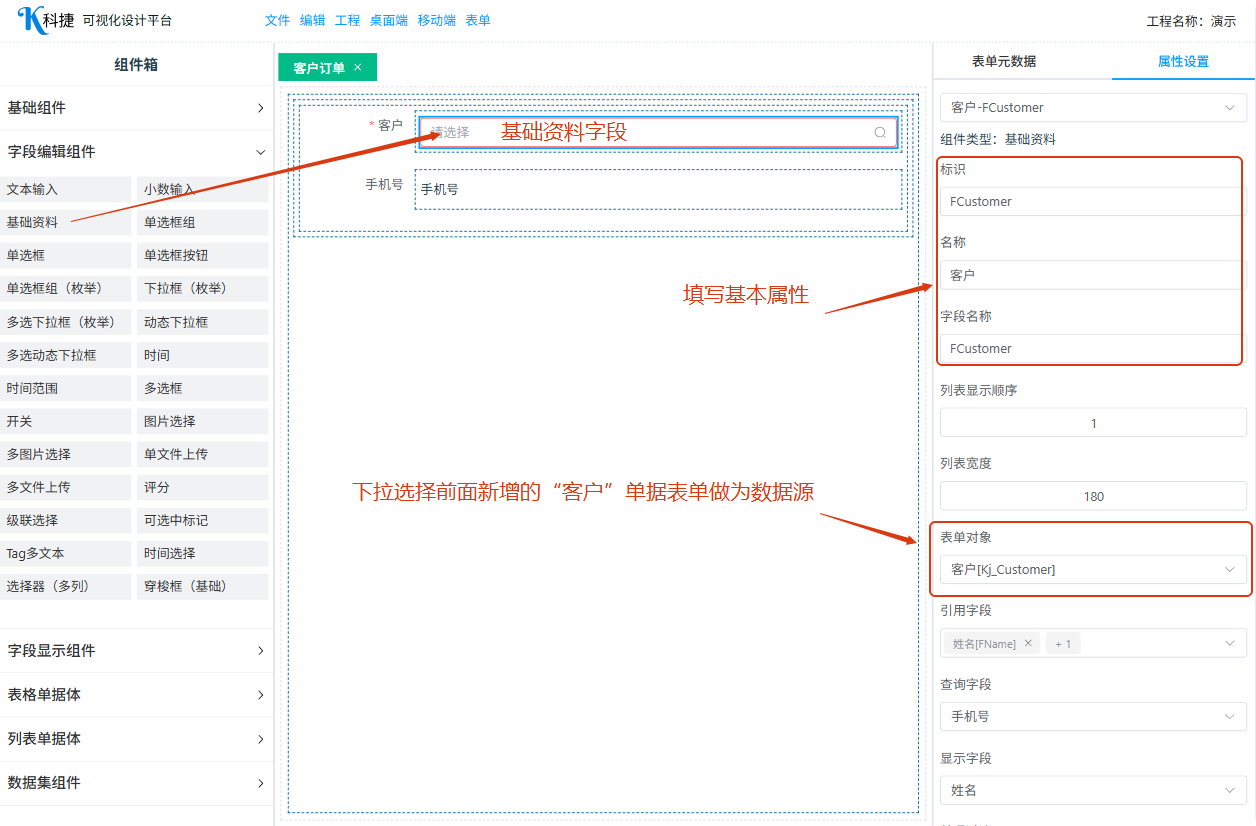Expand the 表格单据体 section

(x=136, y=695)
